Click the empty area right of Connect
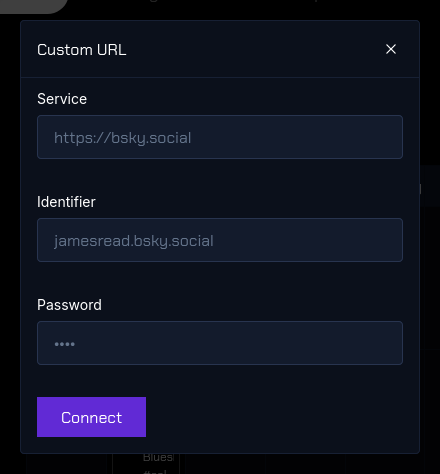 click(273, 417)
